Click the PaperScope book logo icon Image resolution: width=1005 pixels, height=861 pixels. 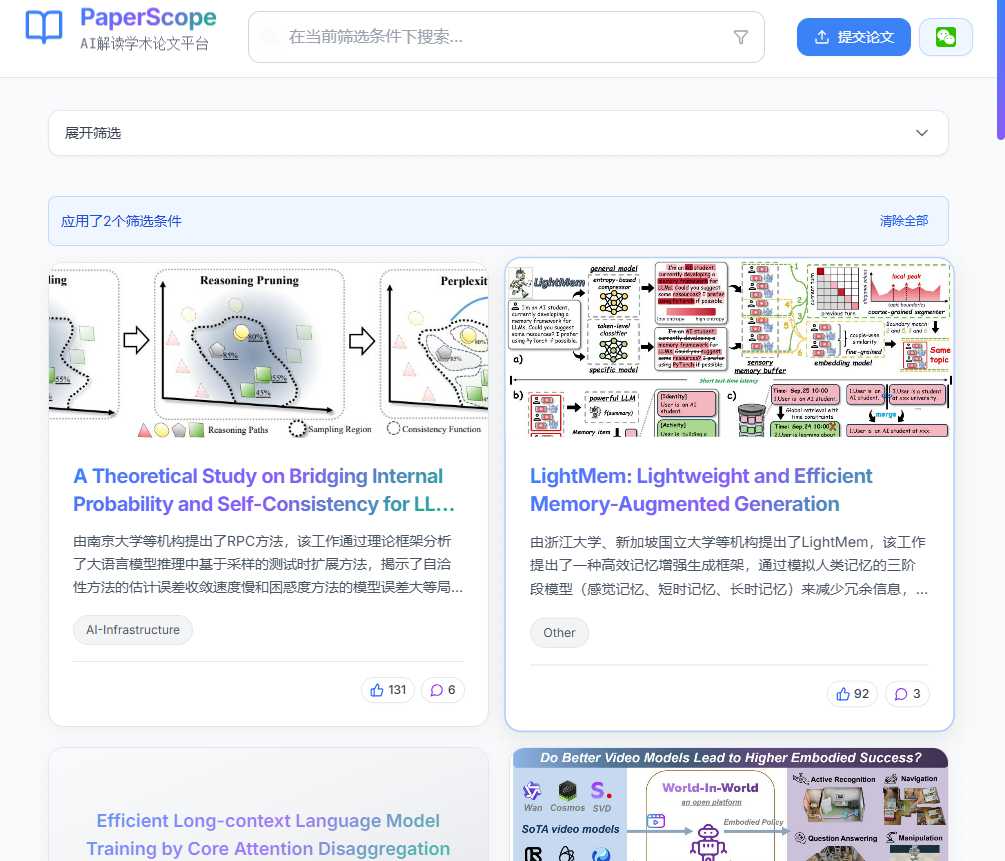44,28
